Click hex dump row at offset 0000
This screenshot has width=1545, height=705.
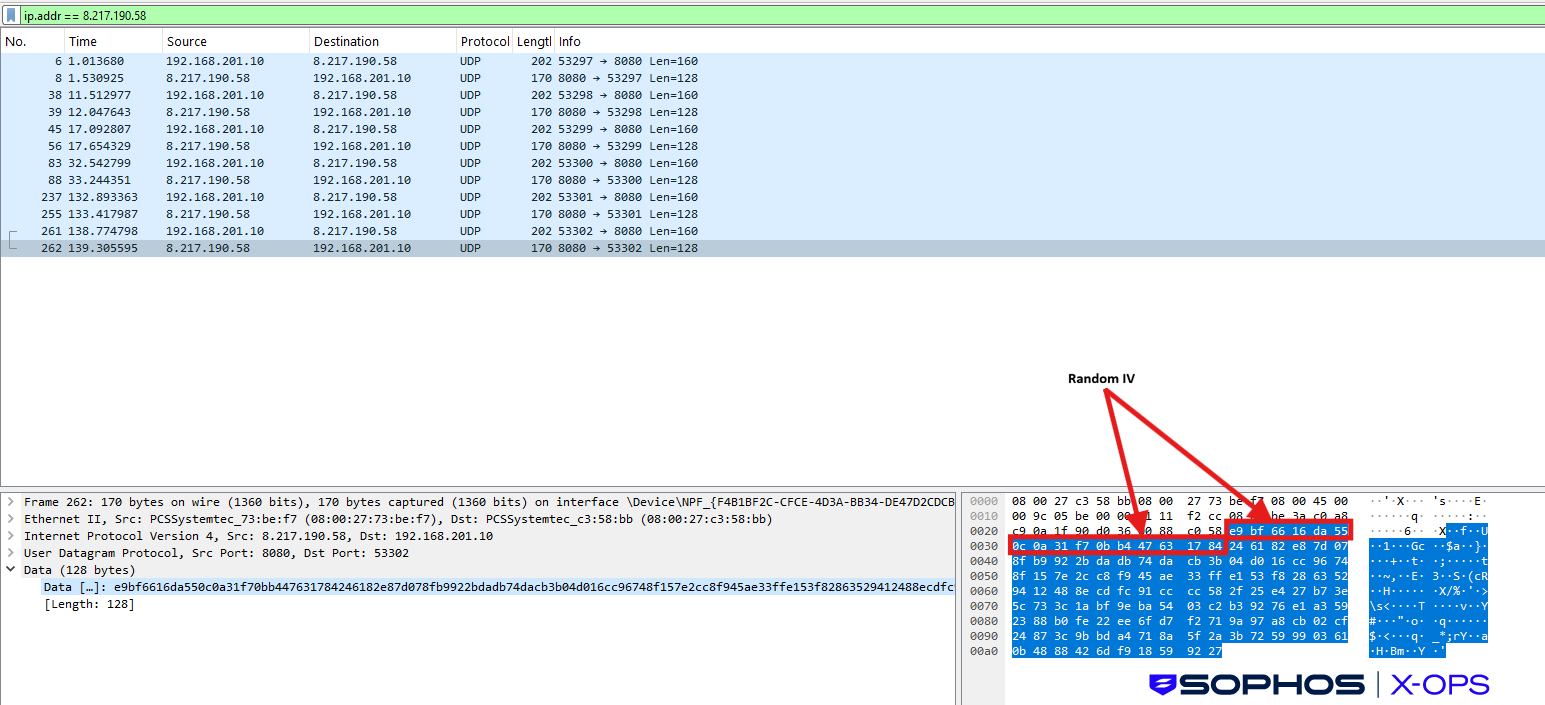pyautogui.click(x=1228, y=501)
